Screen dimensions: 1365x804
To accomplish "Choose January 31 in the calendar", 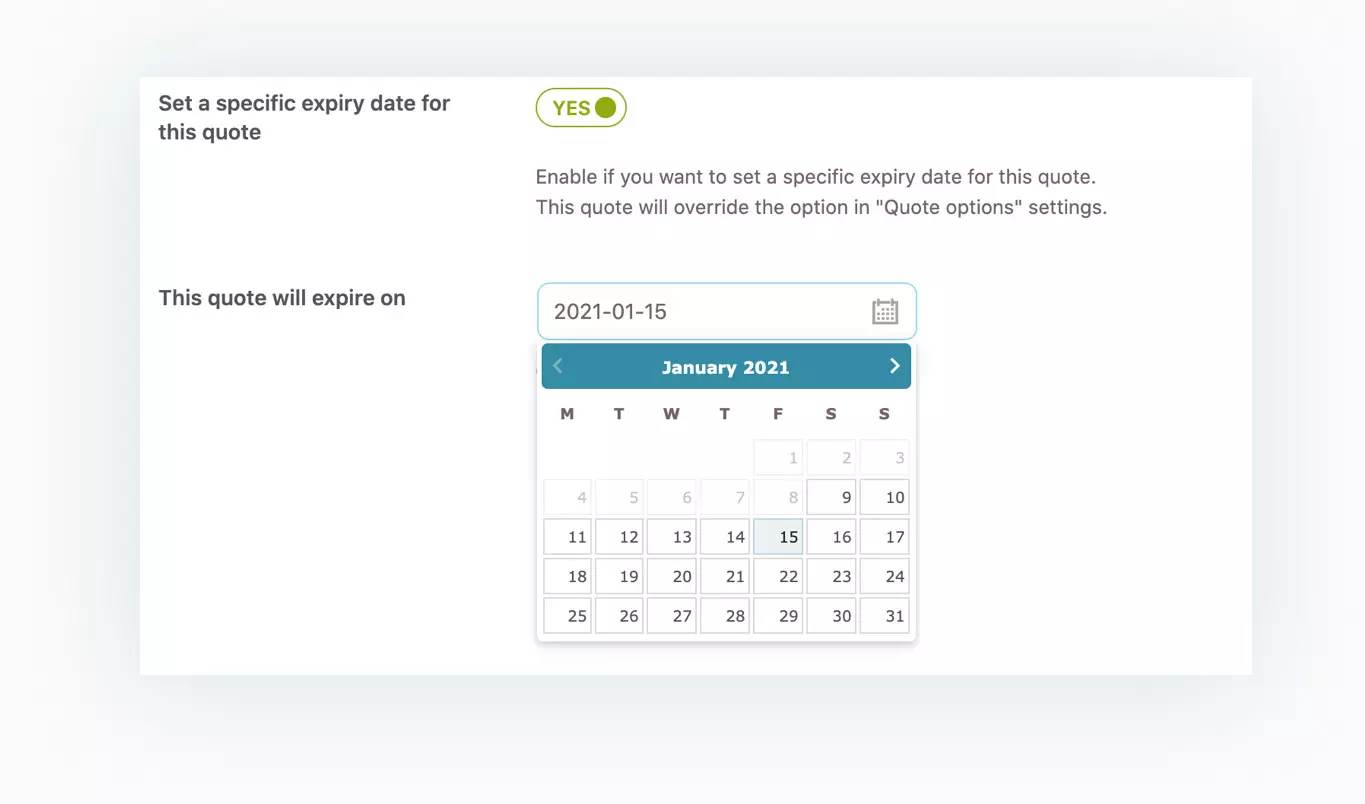I will coord(884,615).
